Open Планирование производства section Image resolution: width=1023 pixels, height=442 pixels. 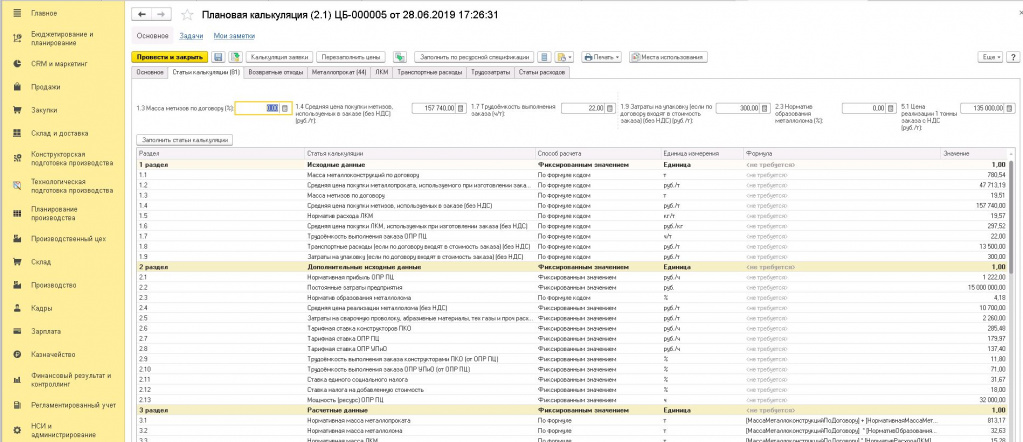[63, 213]
